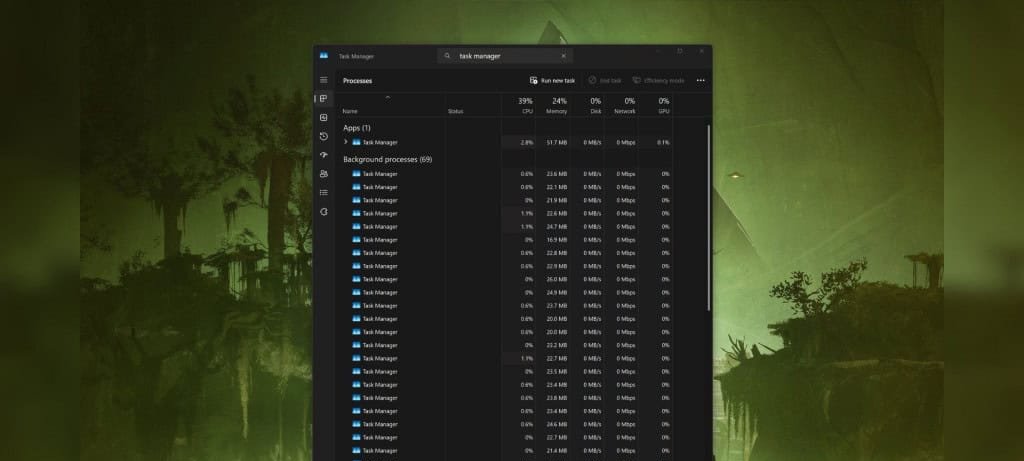Maximize the Task Manager window
The height and width of the screenshot is (461, 1024).
pos(680,51)
